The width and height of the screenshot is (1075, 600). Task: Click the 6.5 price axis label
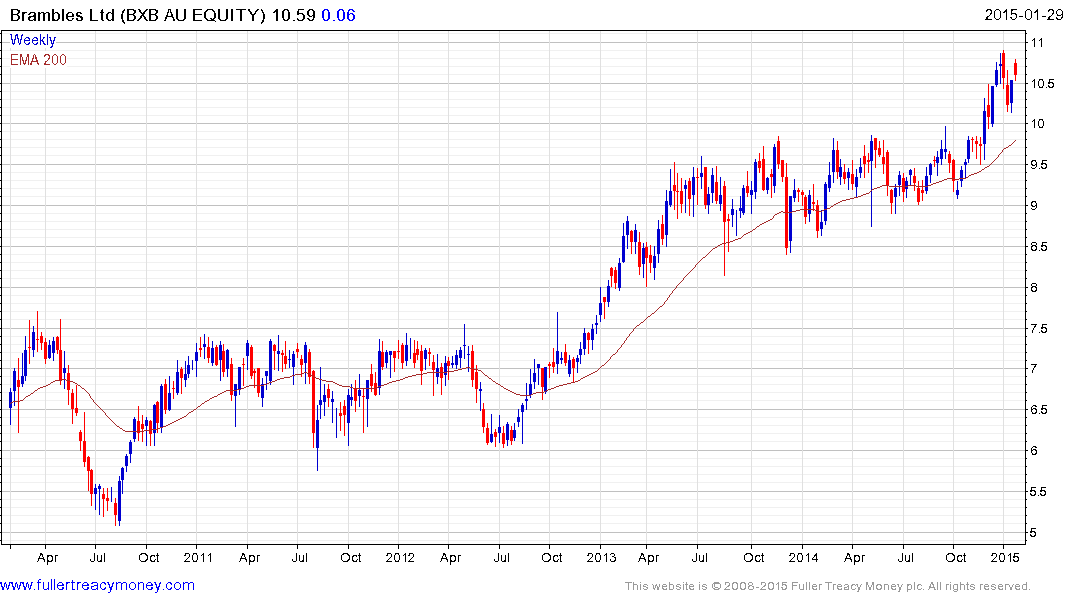[1039, 410]
